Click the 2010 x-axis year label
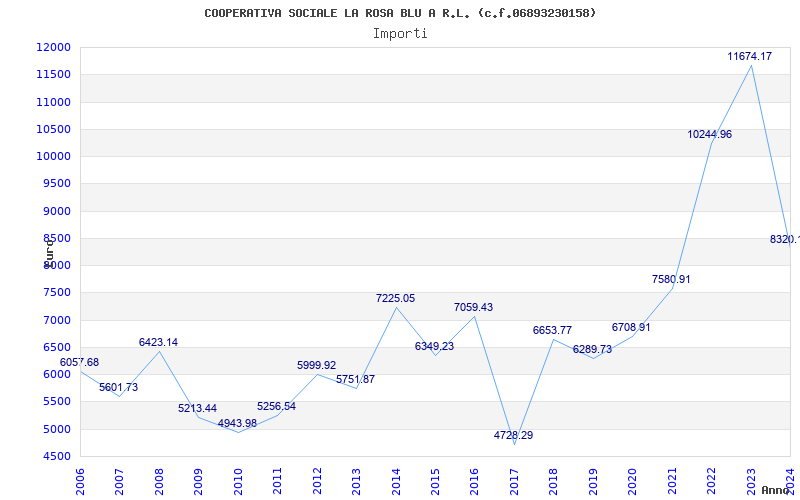Image resolution: width=800 pixels, height=500 pixels. pyautogui.click(x=238, y=482)
